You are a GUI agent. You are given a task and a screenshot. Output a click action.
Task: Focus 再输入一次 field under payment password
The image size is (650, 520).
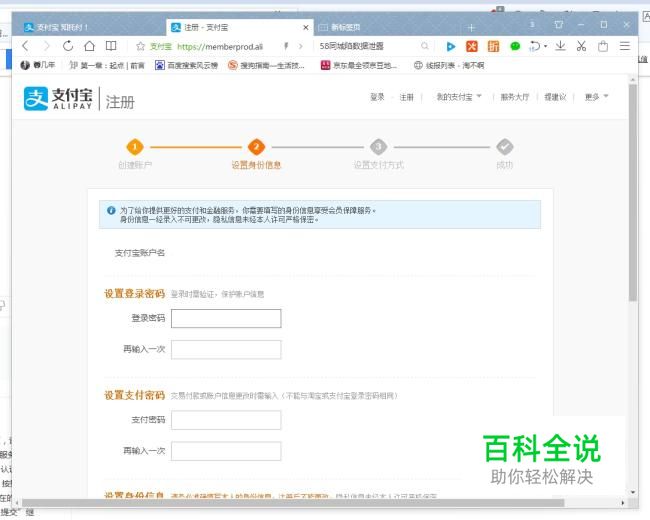coord(226,451)
